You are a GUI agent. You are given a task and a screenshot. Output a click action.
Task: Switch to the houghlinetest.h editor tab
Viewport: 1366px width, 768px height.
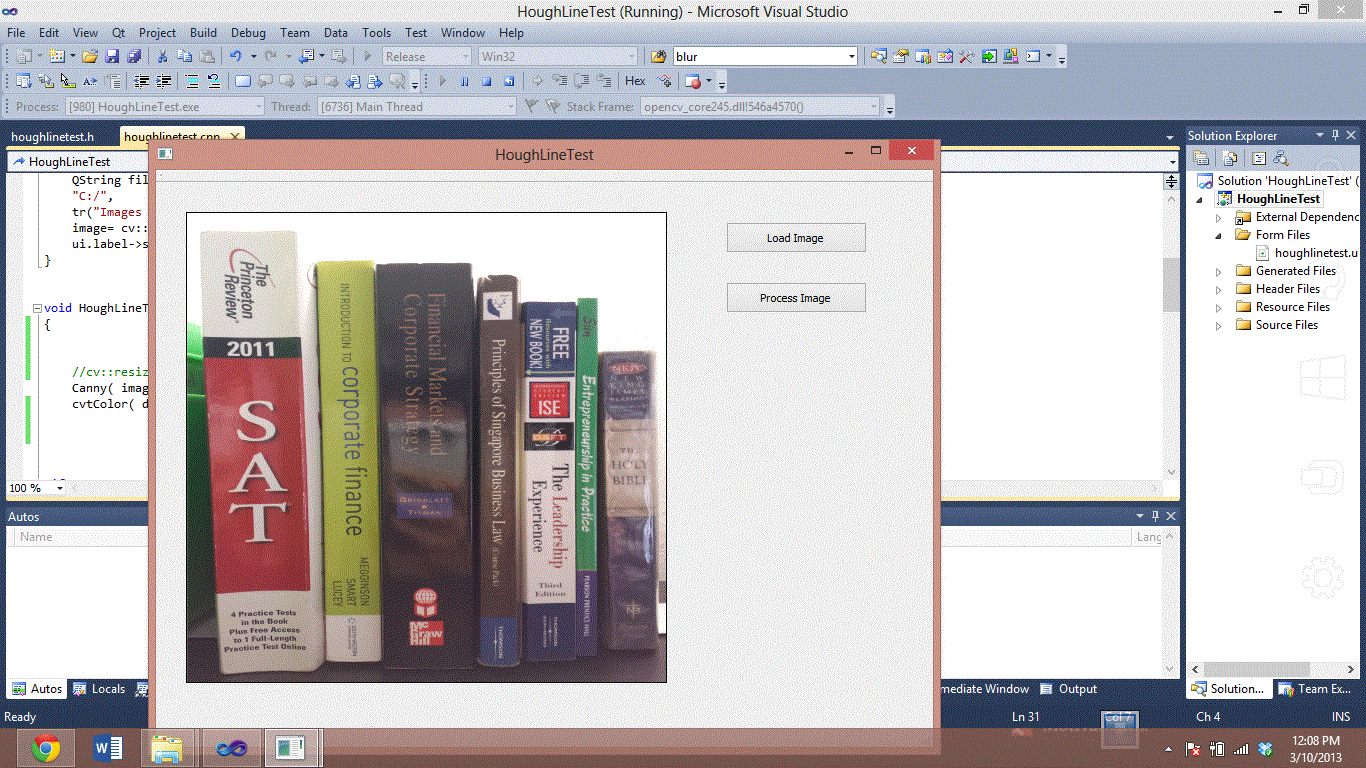pos(52,136)
